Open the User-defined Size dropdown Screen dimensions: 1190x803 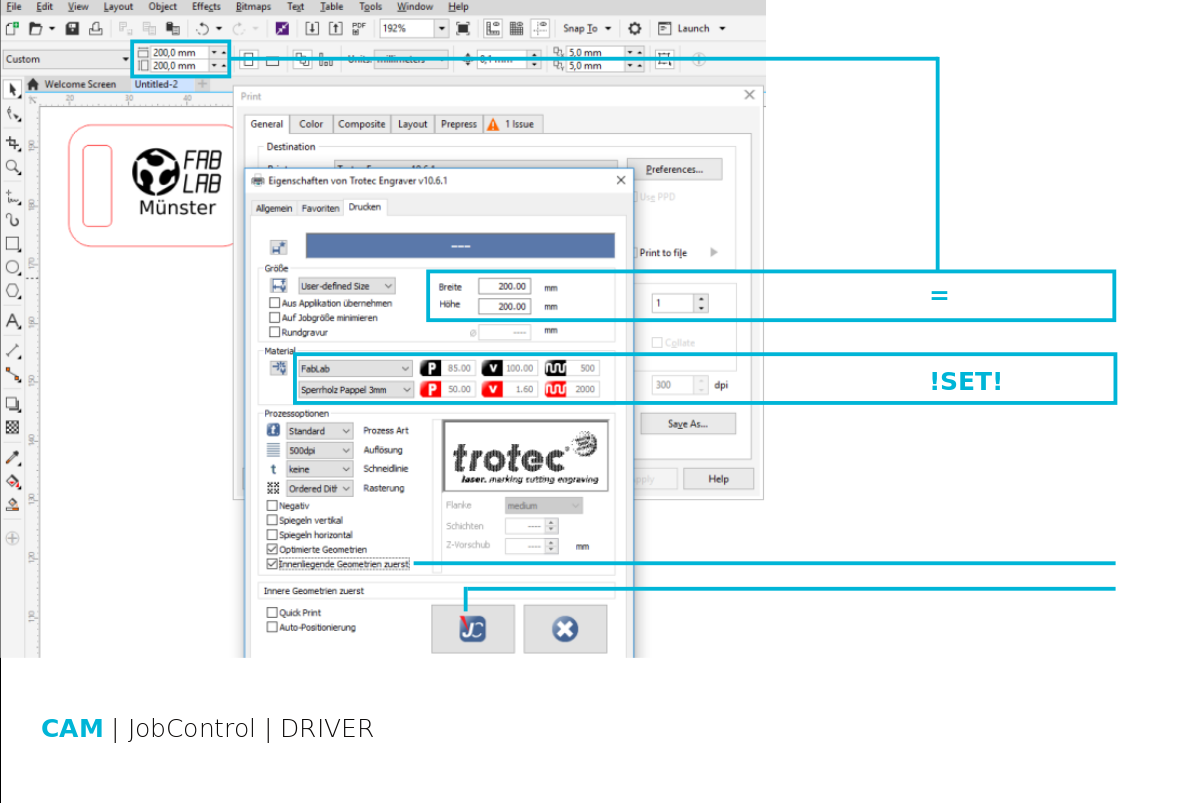[x=346, y=286]
